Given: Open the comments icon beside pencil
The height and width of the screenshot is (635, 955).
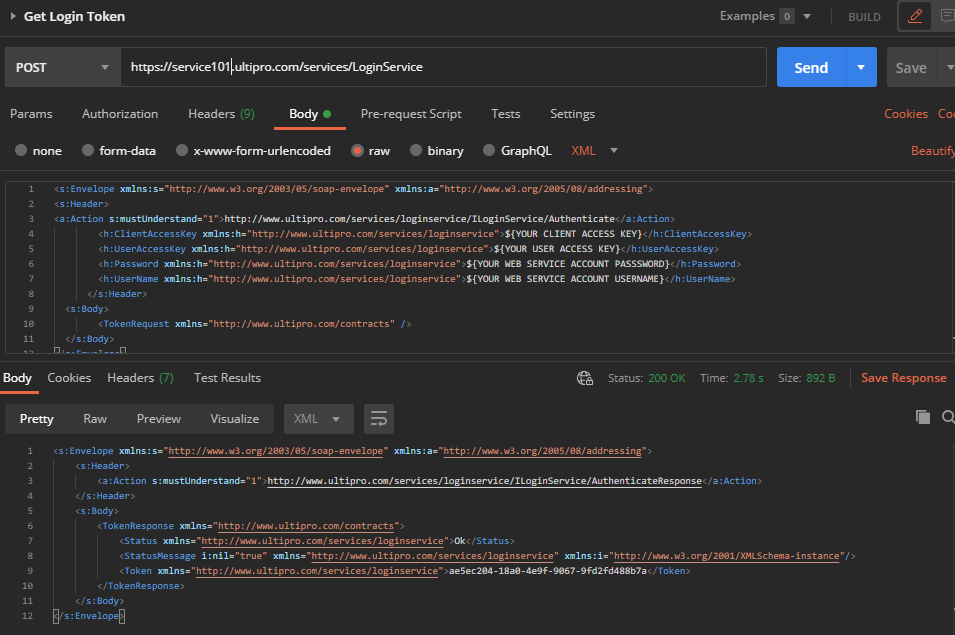Looking at the screenshot, I should tap(947, 16).
